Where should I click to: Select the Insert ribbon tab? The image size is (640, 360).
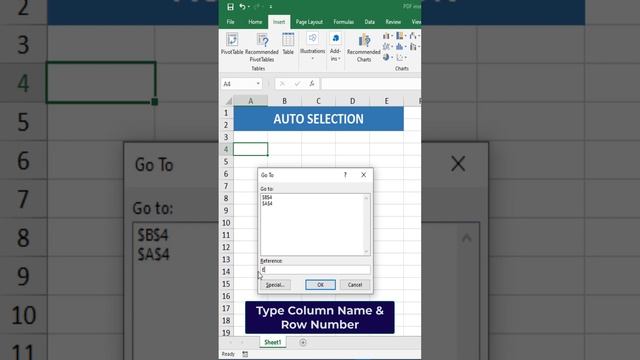click(279, 22)
